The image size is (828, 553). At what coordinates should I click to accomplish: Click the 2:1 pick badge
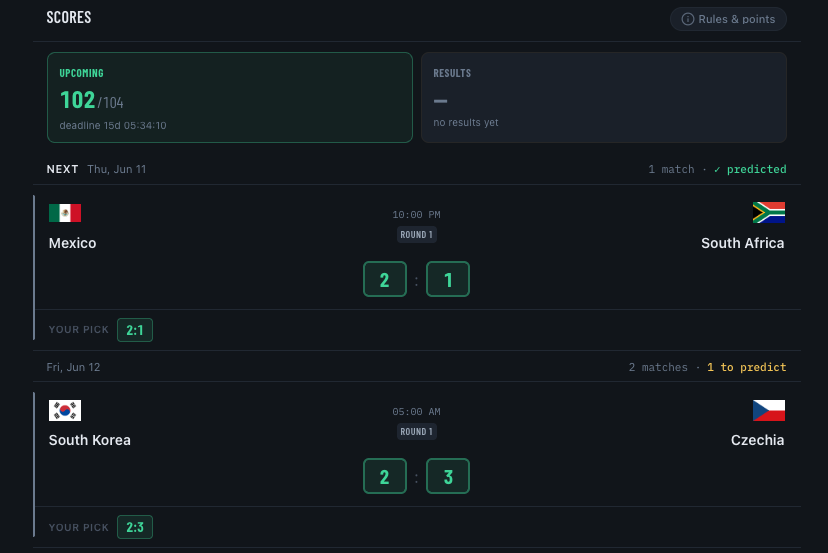[x=135, y=330]
